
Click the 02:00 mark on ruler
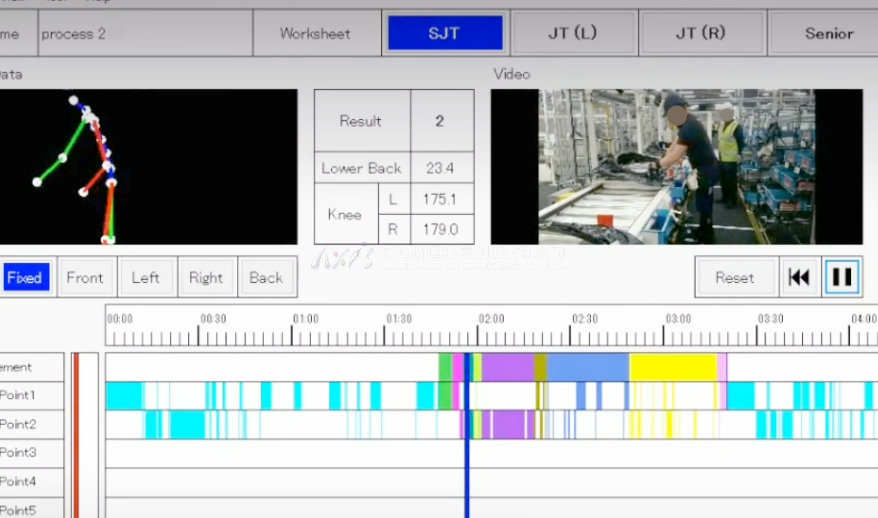(491, 319)
